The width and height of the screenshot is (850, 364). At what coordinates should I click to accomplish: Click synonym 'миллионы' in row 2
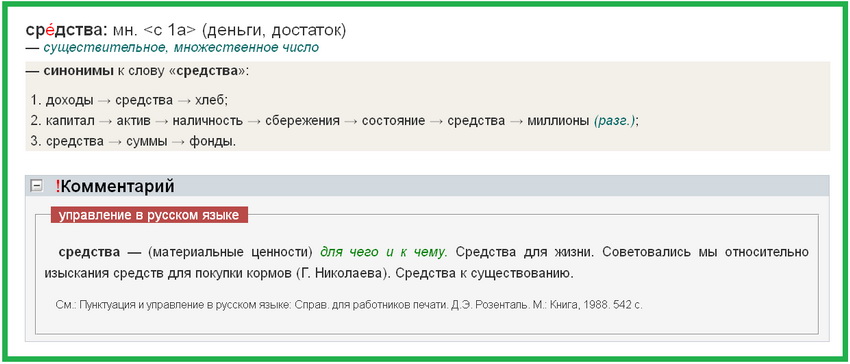click(x=558, y=121)
